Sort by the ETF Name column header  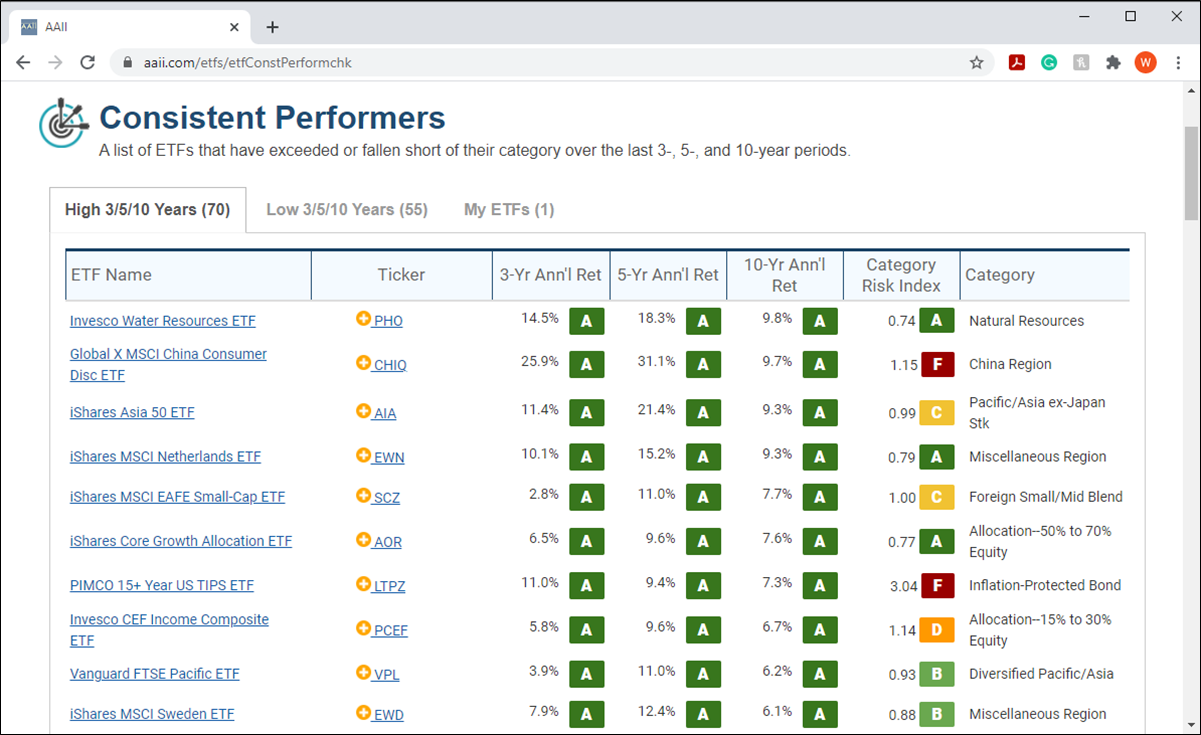[188, 275]
